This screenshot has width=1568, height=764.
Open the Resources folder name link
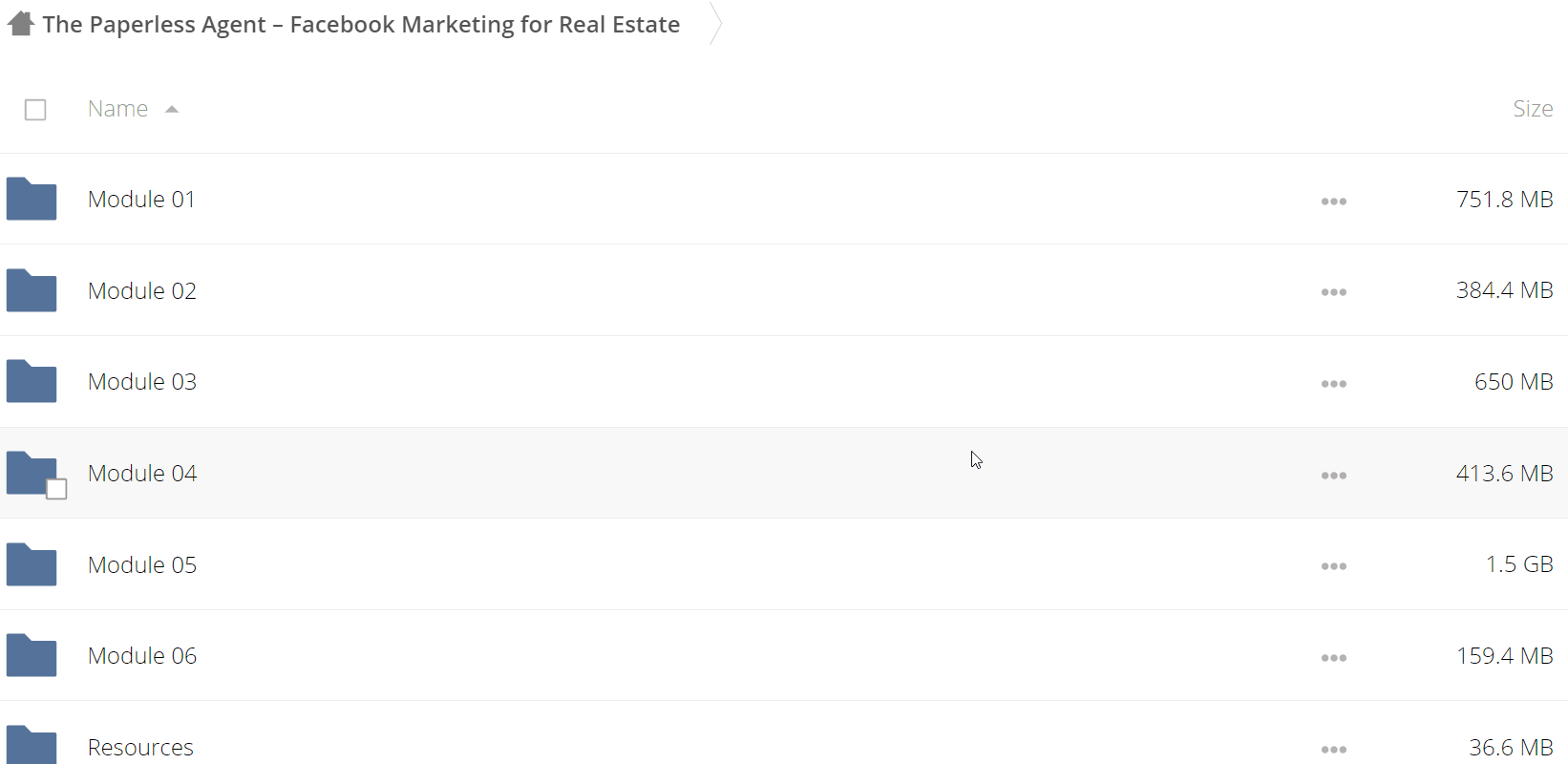[140, 748]
